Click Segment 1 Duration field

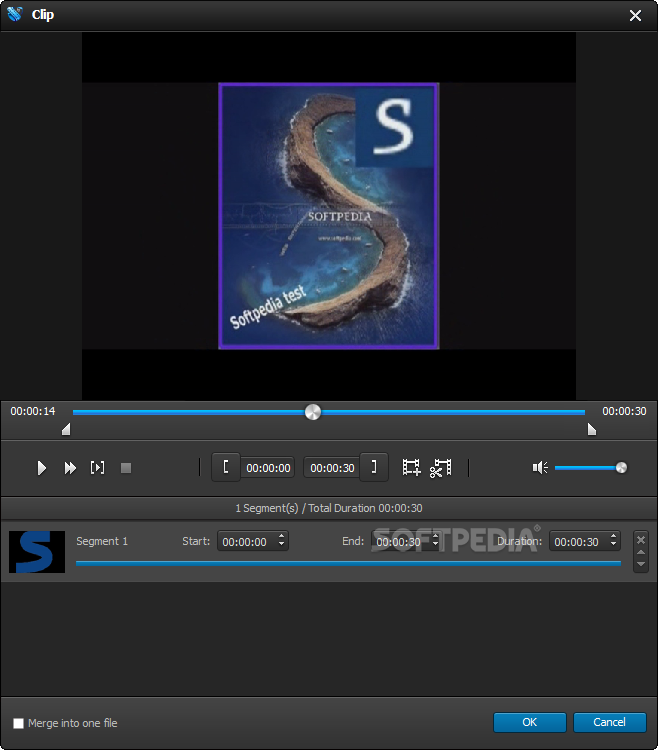(584, 541)
